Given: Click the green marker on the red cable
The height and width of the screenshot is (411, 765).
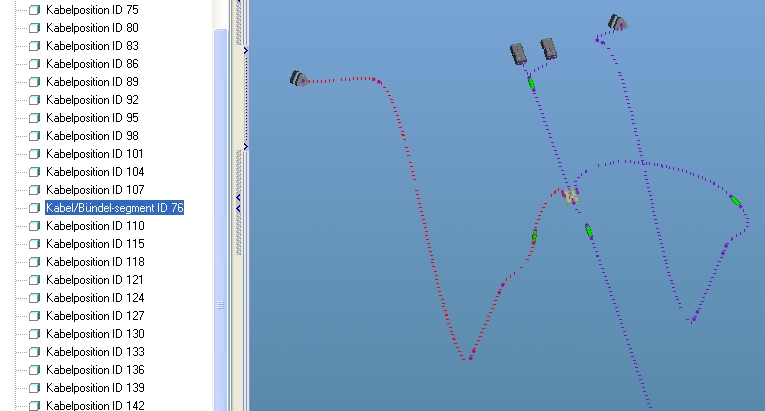Looking at the screenshot, I should 535,236.
